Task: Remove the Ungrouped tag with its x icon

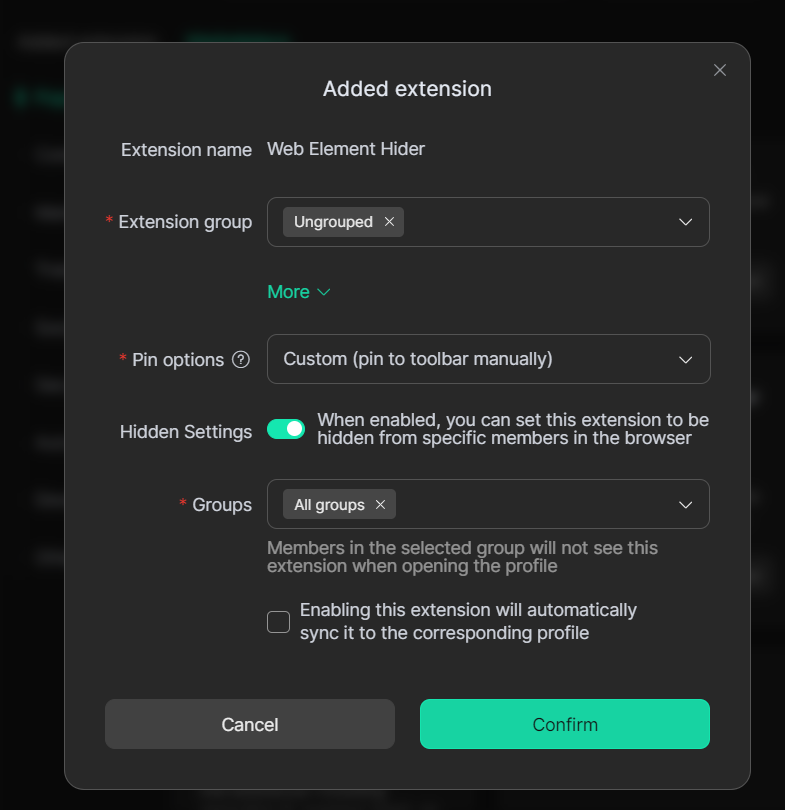Action: [389, 222]
